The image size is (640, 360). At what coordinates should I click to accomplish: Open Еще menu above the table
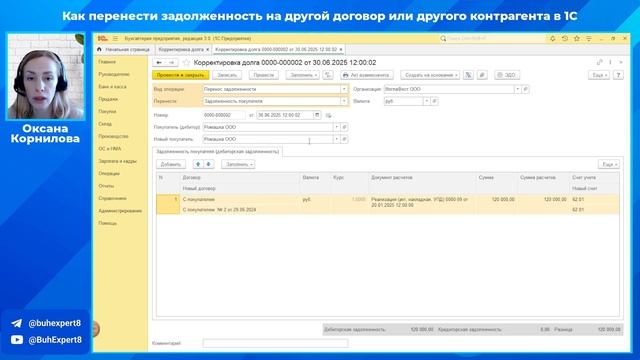point(609,164)
